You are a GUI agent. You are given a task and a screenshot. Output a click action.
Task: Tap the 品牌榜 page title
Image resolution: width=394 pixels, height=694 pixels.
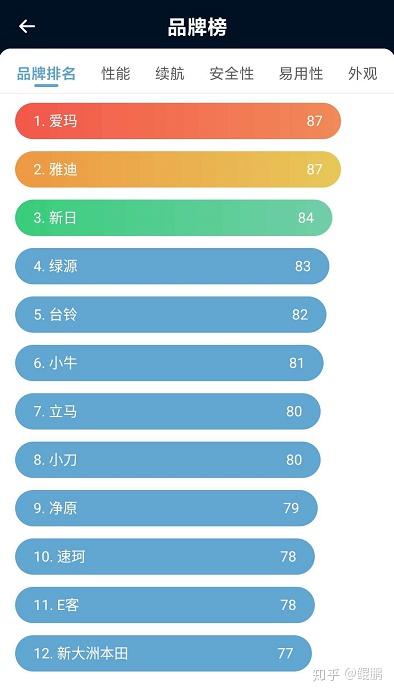tap(197, 27)
